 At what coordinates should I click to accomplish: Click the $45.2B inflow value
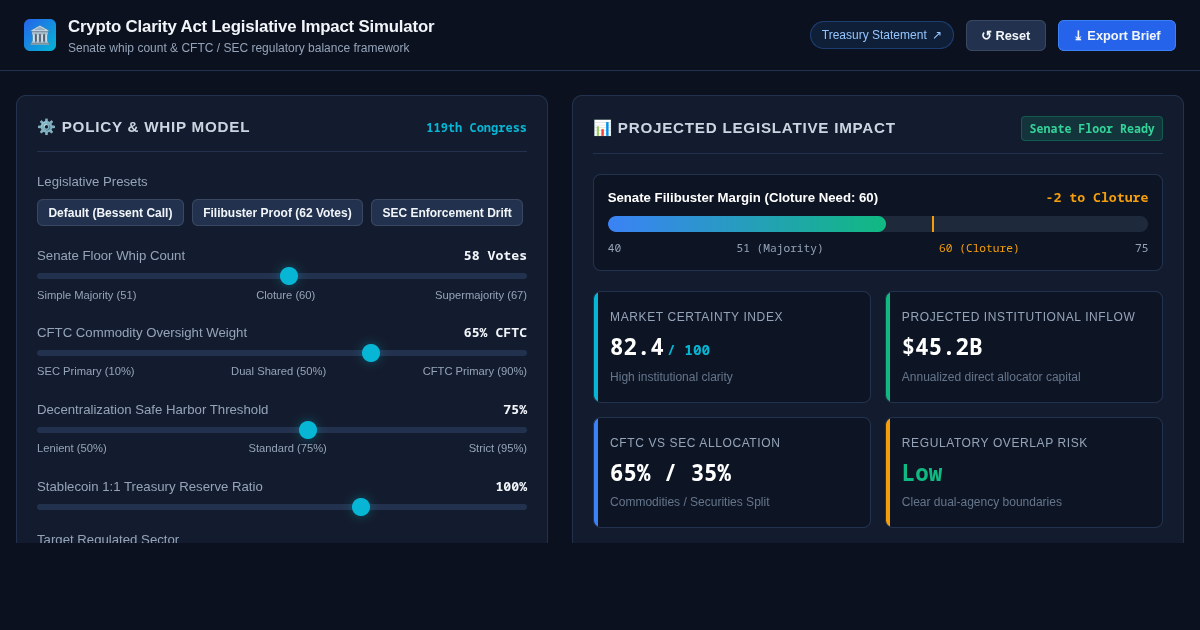[x=942, y=347]
